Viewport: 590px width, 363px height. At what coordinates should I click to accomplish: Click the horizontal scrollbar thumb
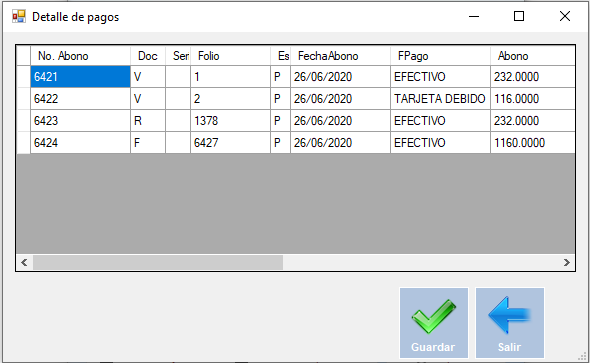coord(158,262)
